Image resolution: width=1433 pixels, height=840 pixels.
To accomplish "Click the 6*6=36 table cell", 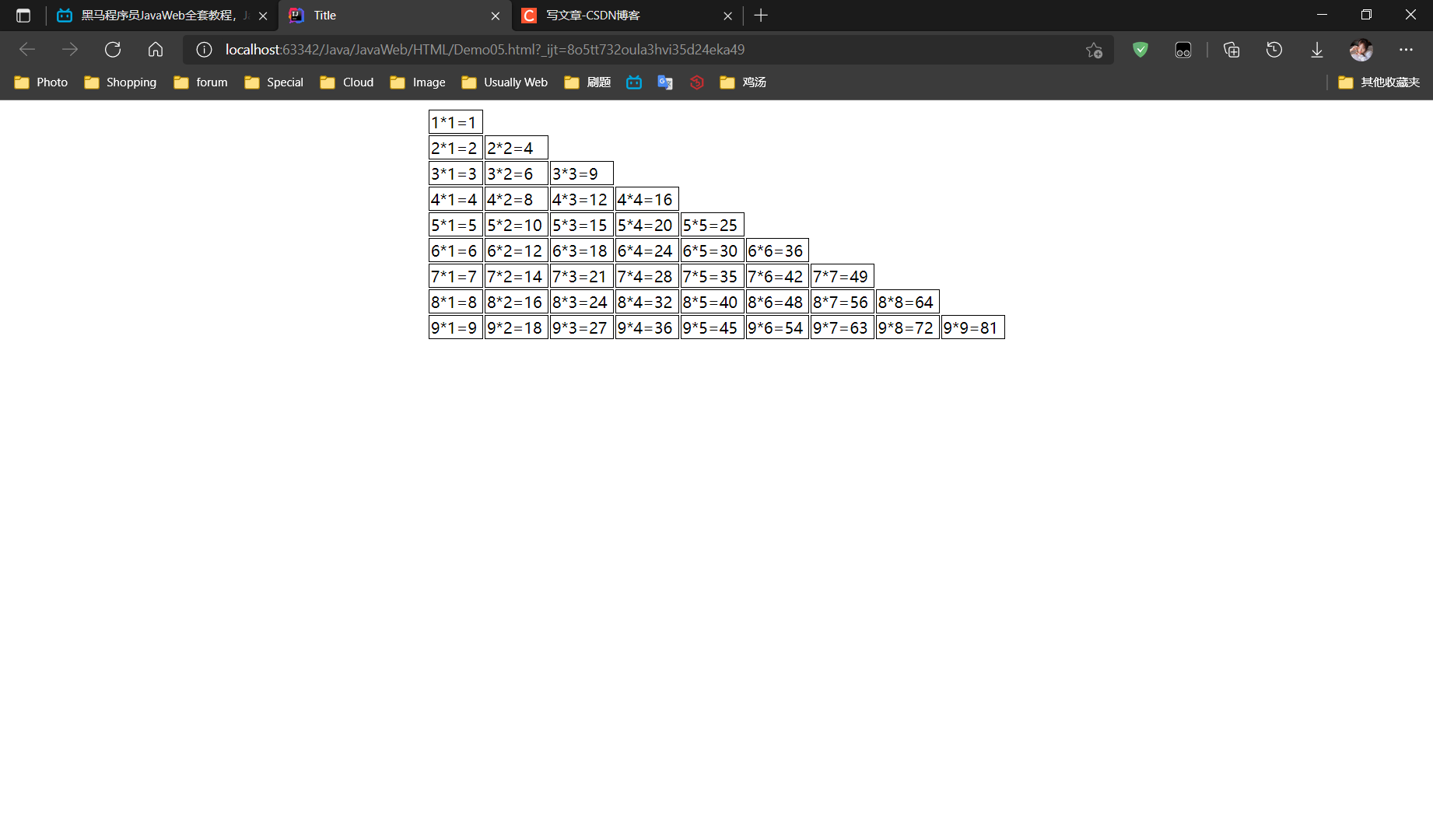I will click(x=777, y=250).
